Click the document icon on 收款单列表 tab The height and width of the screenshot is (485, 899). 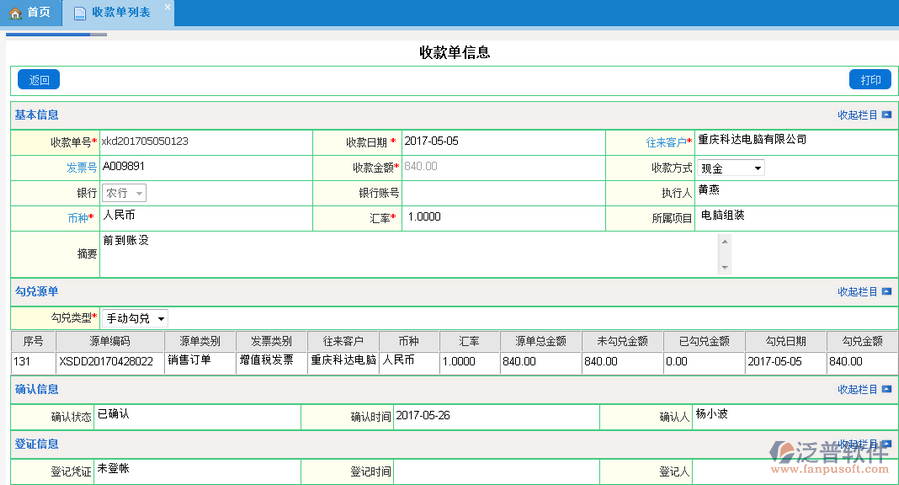[x=80, y=13]
